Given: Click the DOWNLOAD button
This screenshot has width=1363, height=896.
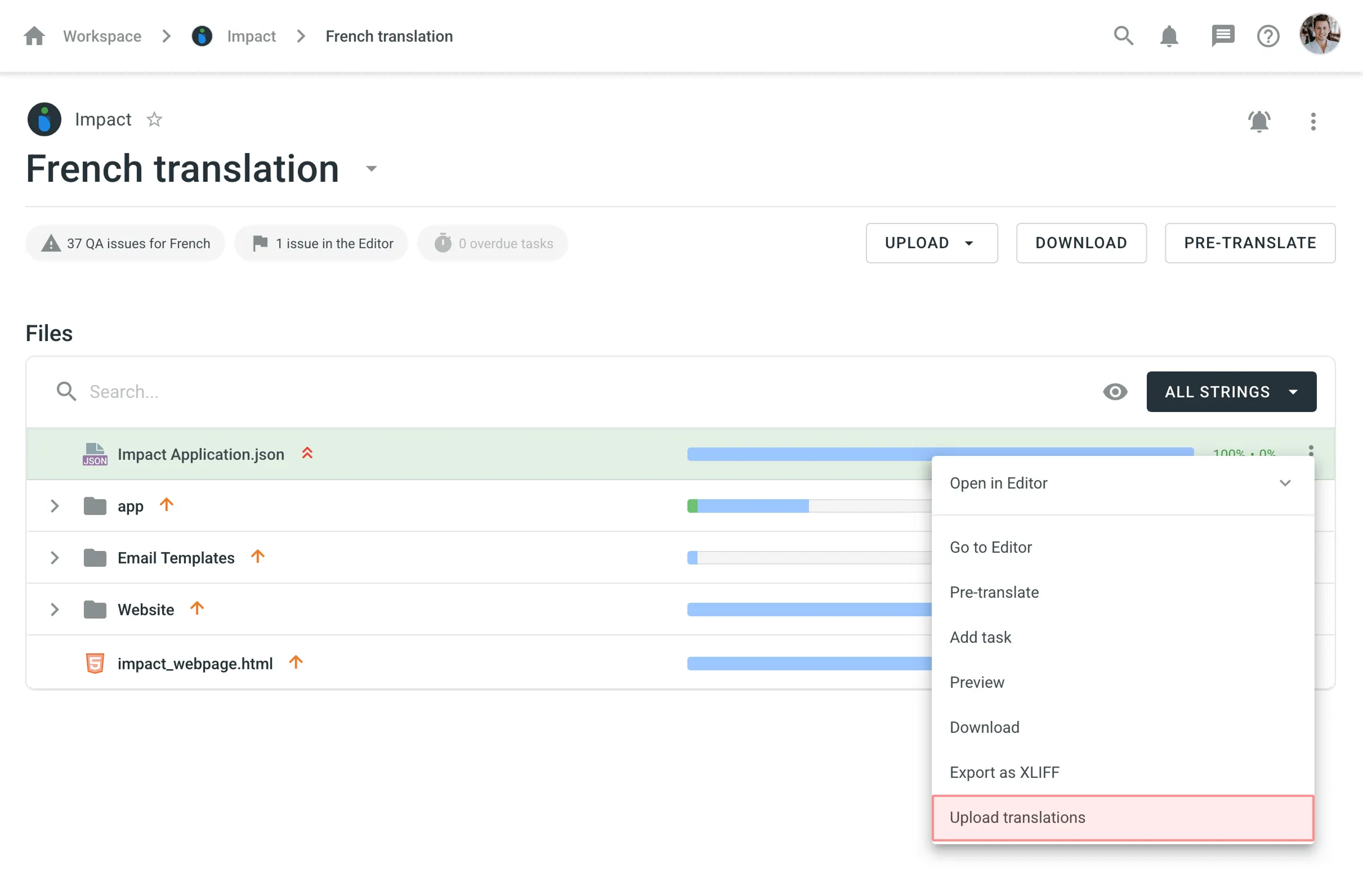Looking at the screenshot, I should click(x=1081, y=243).
